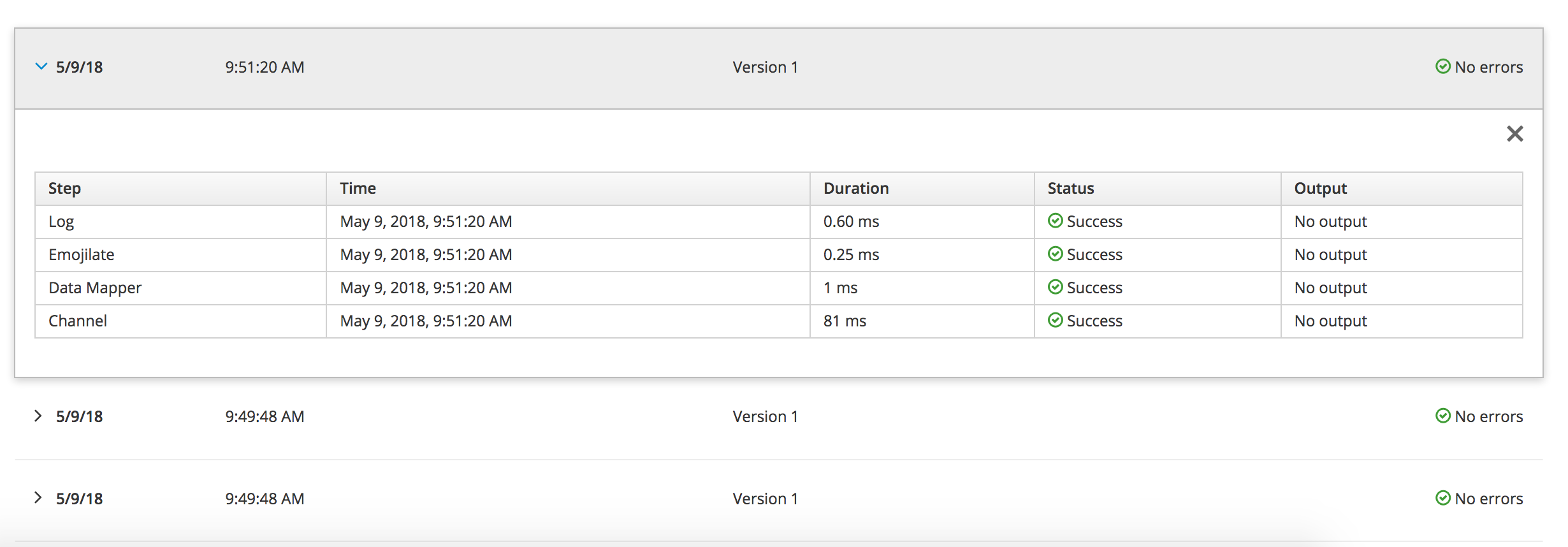This screenshot has height=547, width=1568.
Task: Click the No errors icon in the bottom row
Action: point(1442,498)
